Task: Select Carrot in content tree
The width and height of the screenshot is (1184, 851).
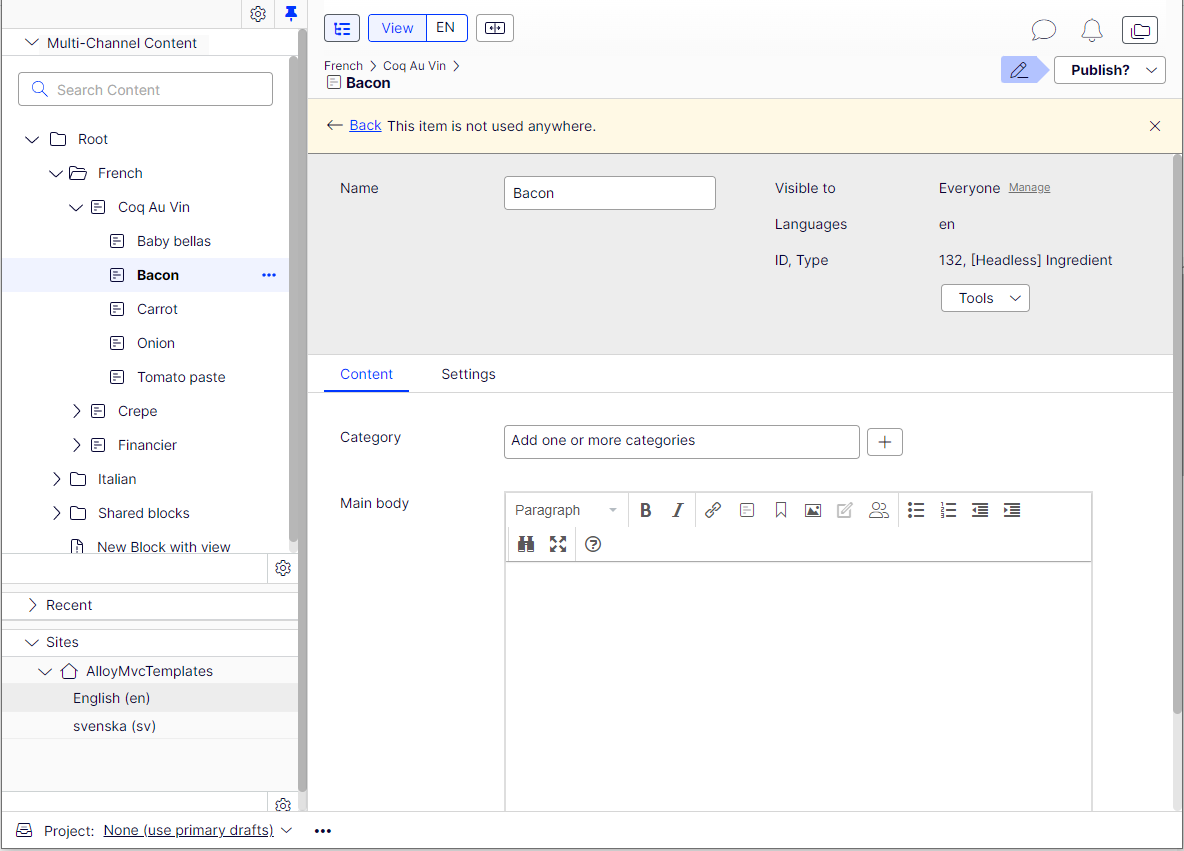Action: click(157, 309)
